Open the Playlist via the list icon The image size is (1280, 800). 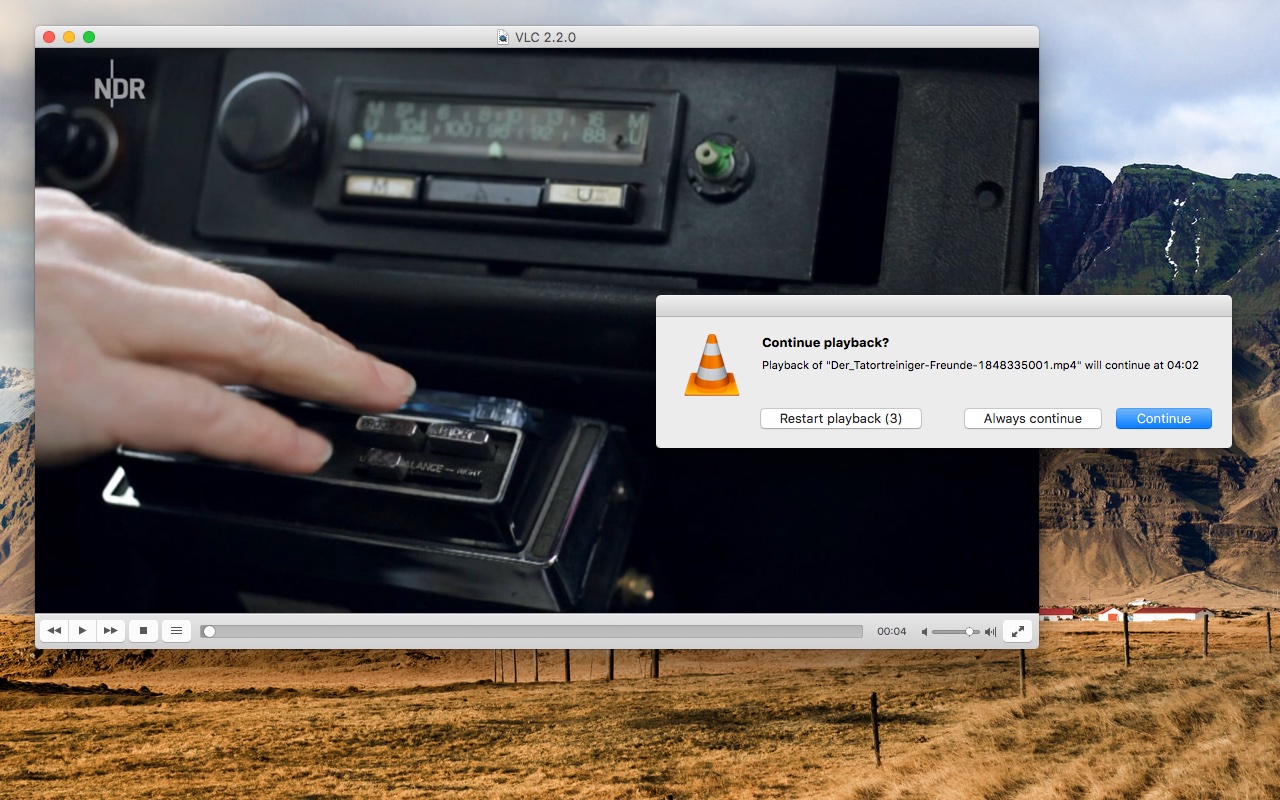pyautogui.click(x=177, y=630)
